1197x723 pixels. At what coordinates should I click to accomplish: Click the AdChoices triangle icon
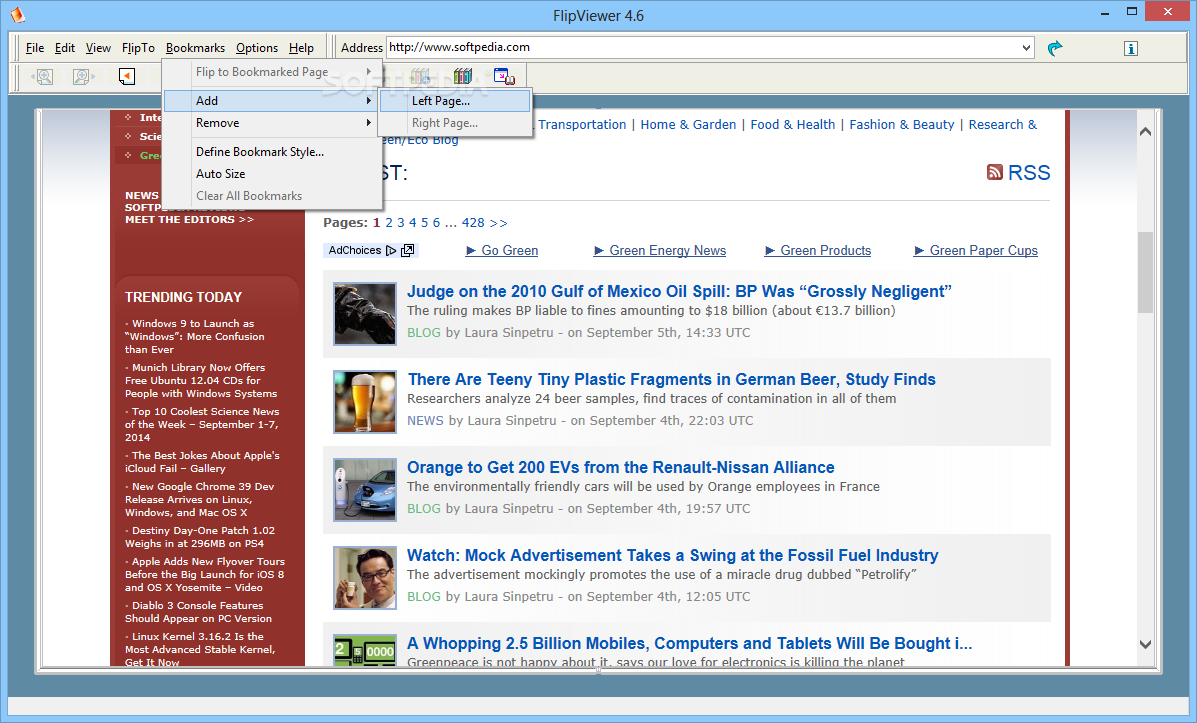pyautogui.click(x=391, y=250)
